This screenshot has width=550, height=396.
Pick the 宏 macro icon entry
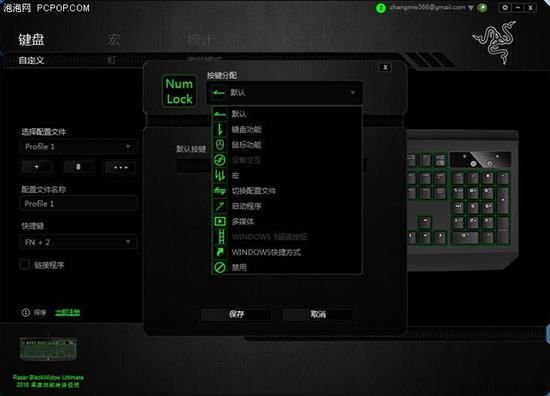[x=220, y=175]
